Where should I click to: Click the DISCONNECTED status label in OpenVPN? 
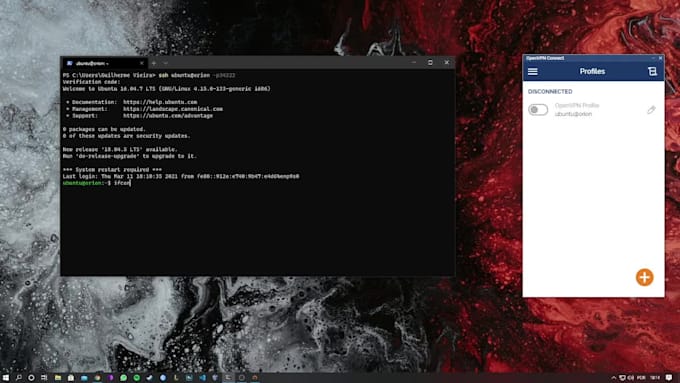[550, 92]
